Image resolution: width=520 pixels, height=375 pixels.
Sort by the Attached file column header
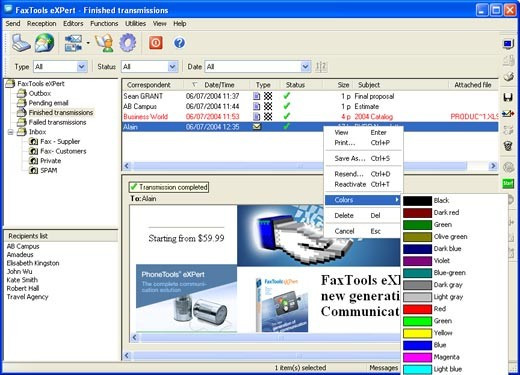[473, 85]
